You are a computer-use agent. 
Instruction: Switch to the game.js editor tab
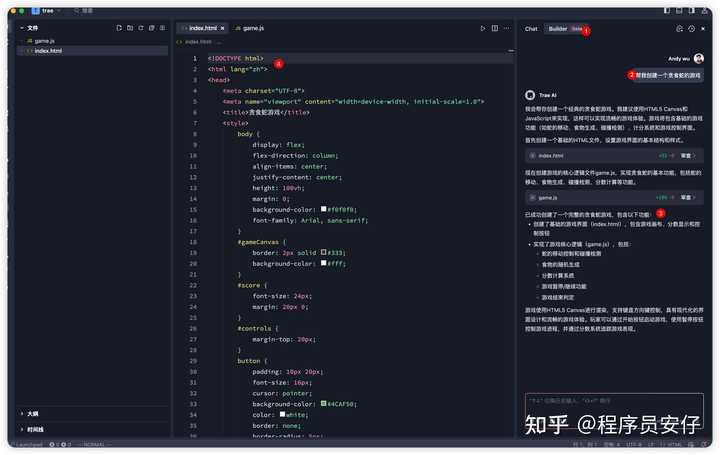(249, 28)
